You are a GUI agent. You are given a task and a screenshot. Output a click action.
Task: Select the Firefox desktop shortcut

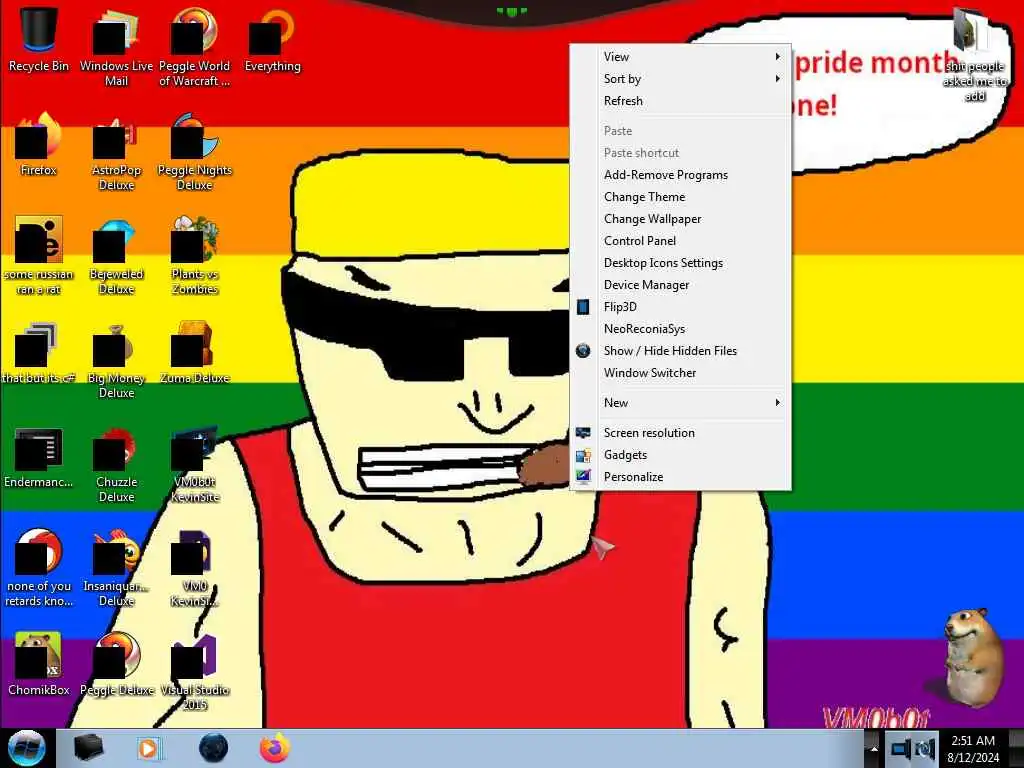tap(39, 144)
